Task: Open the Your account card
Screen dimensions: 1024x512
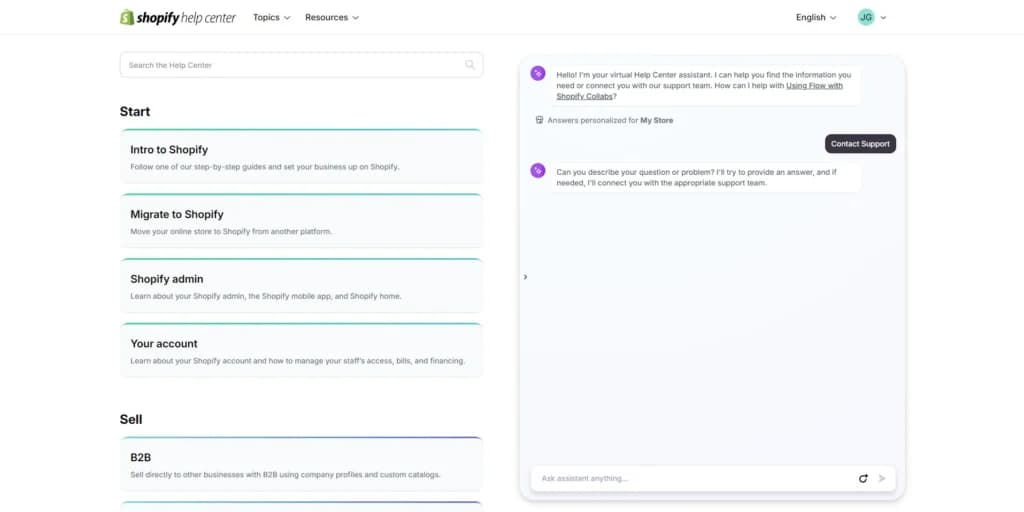Action: 301,351
